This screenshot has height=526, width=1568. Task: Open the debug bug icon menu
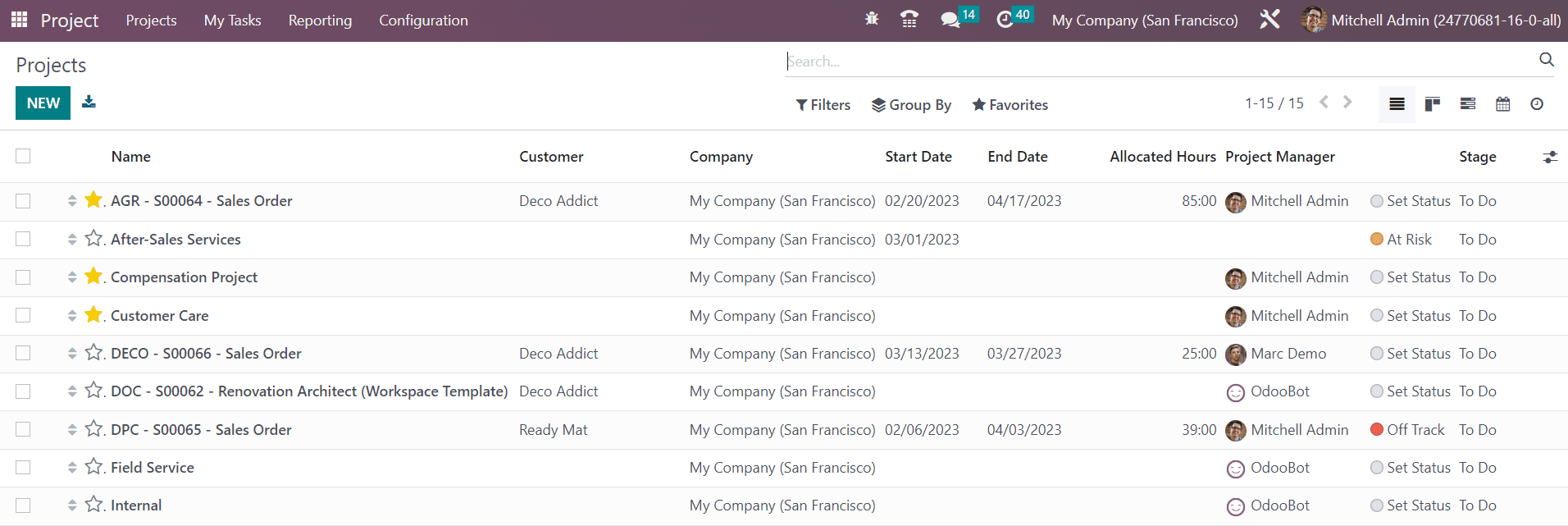click(872, 19)
